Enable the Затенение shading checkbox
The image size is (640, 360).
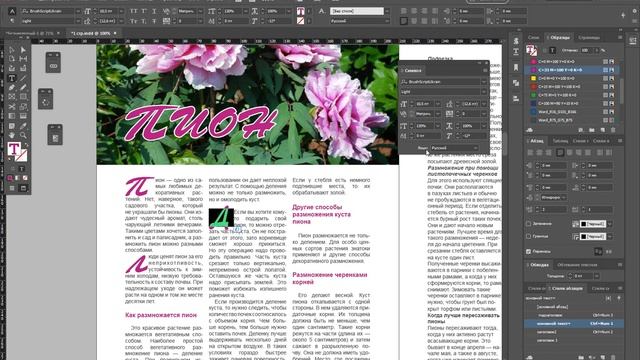pos(529,224)
